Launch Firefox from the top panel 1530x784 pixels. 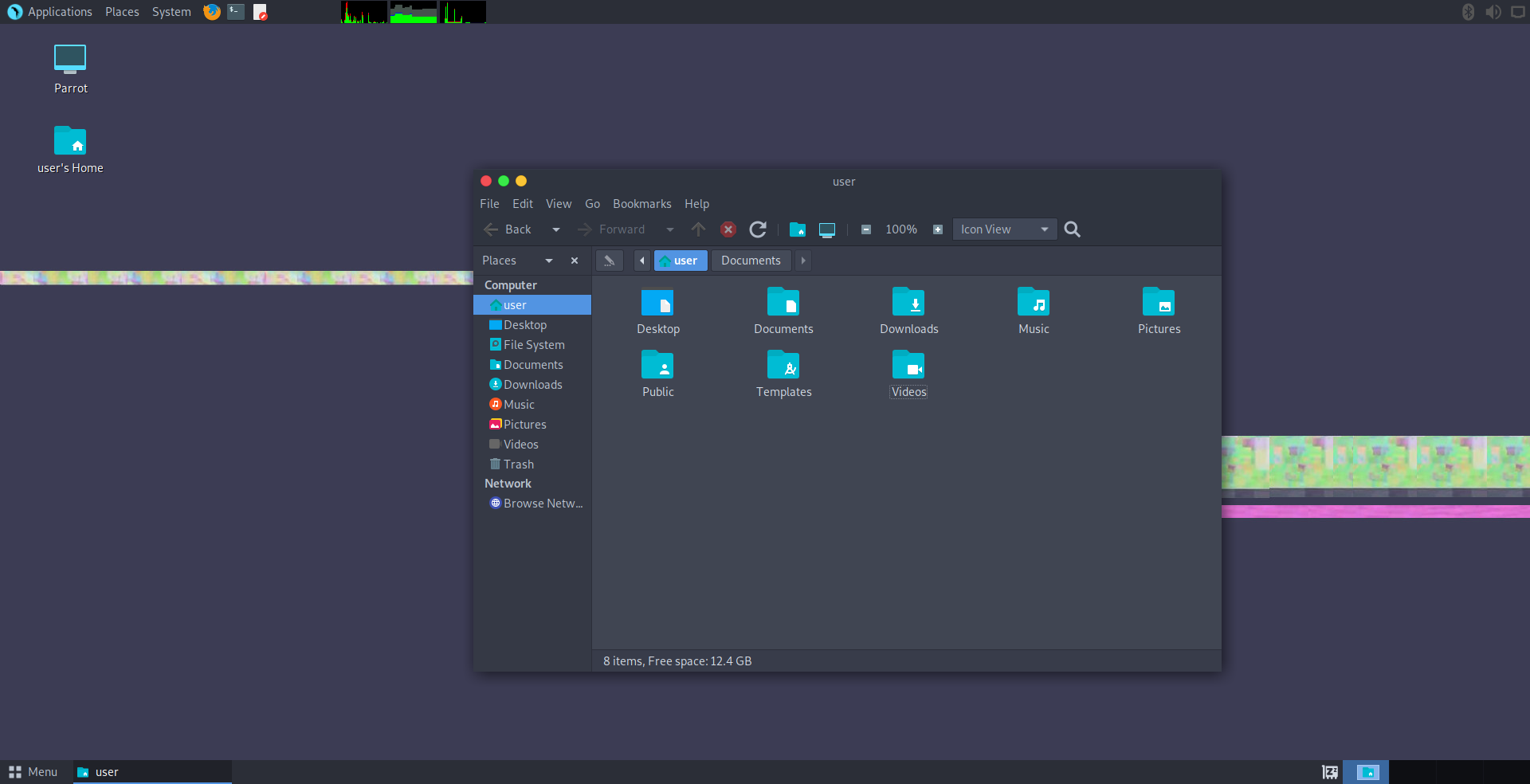[210, 12]
